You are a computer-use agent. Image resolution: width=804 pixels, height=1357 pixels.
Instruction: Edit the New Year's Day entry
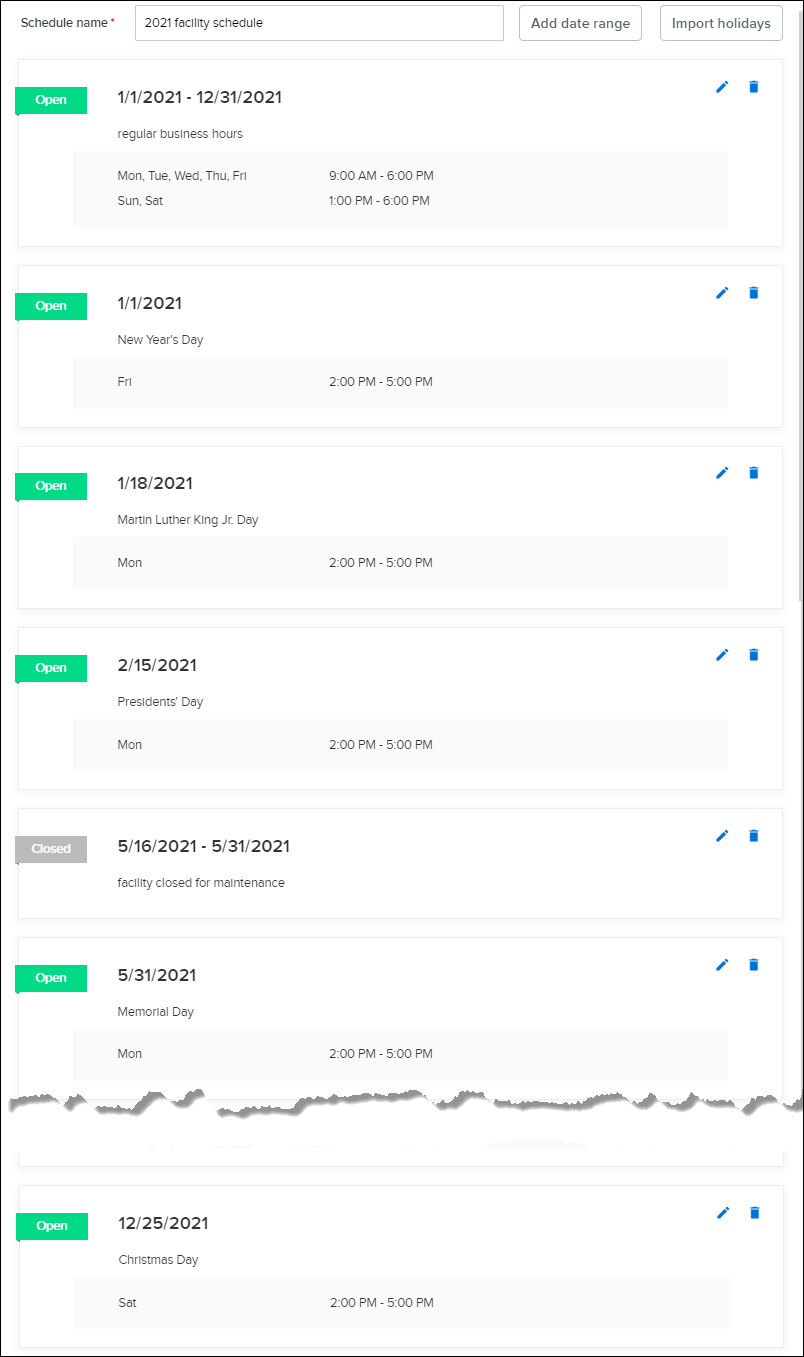click(723, 293)
